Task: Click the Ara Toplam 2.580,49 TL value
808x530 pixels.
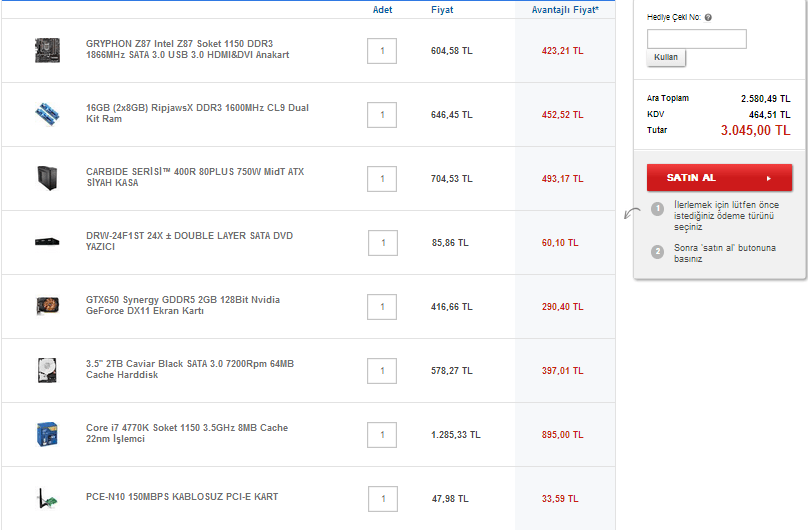Action: click(766, 98)
